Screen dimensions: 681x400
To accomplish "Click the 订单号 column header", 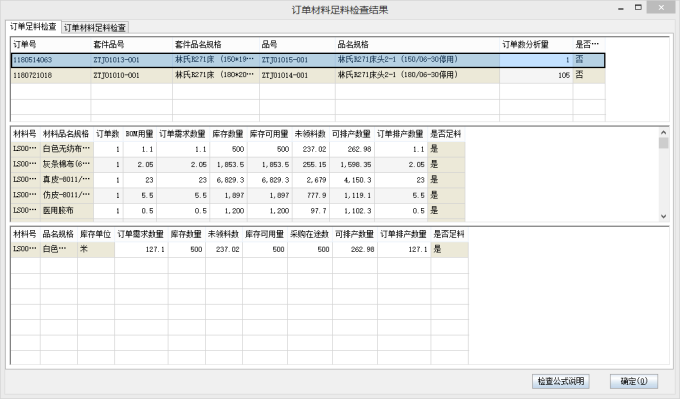I will point(51,44).
